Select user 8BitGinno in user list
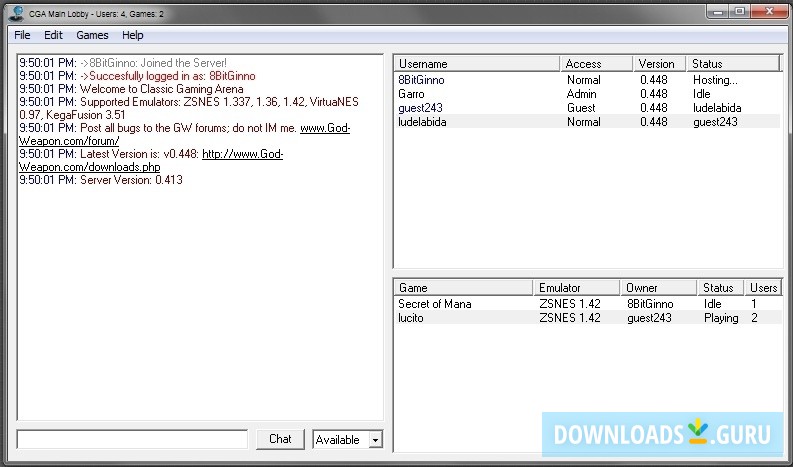This screenshot has width=793, height=467. coord(421,80)
